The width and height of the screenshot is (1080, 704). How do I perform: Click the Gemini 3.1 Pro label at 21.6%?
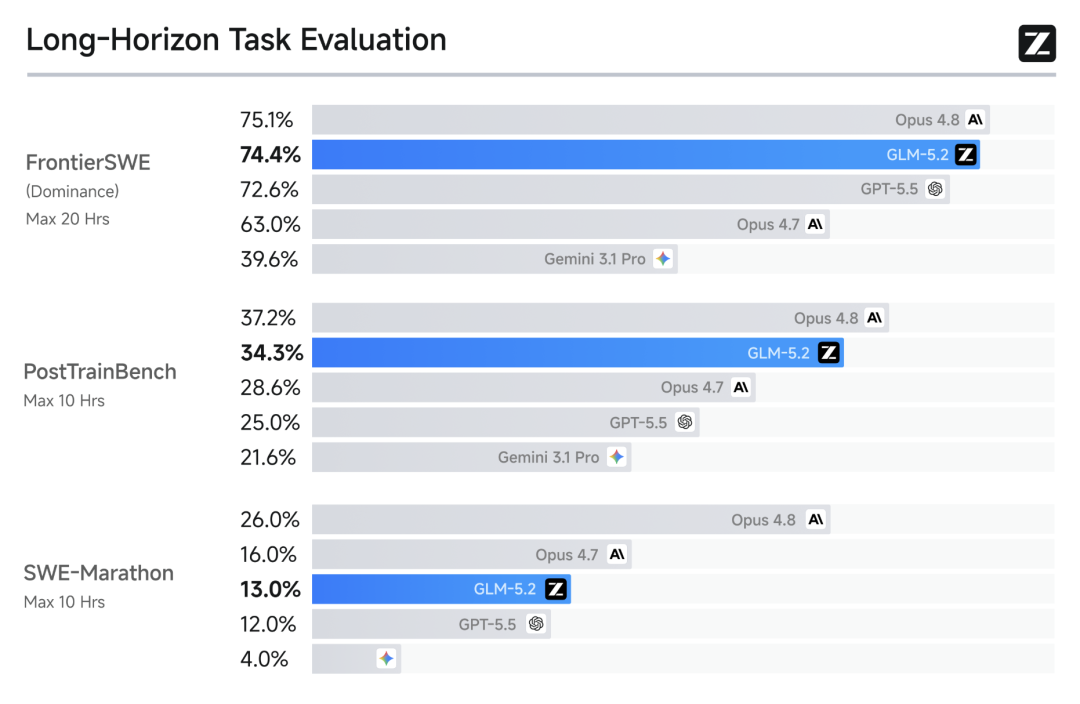coord(548,457)
